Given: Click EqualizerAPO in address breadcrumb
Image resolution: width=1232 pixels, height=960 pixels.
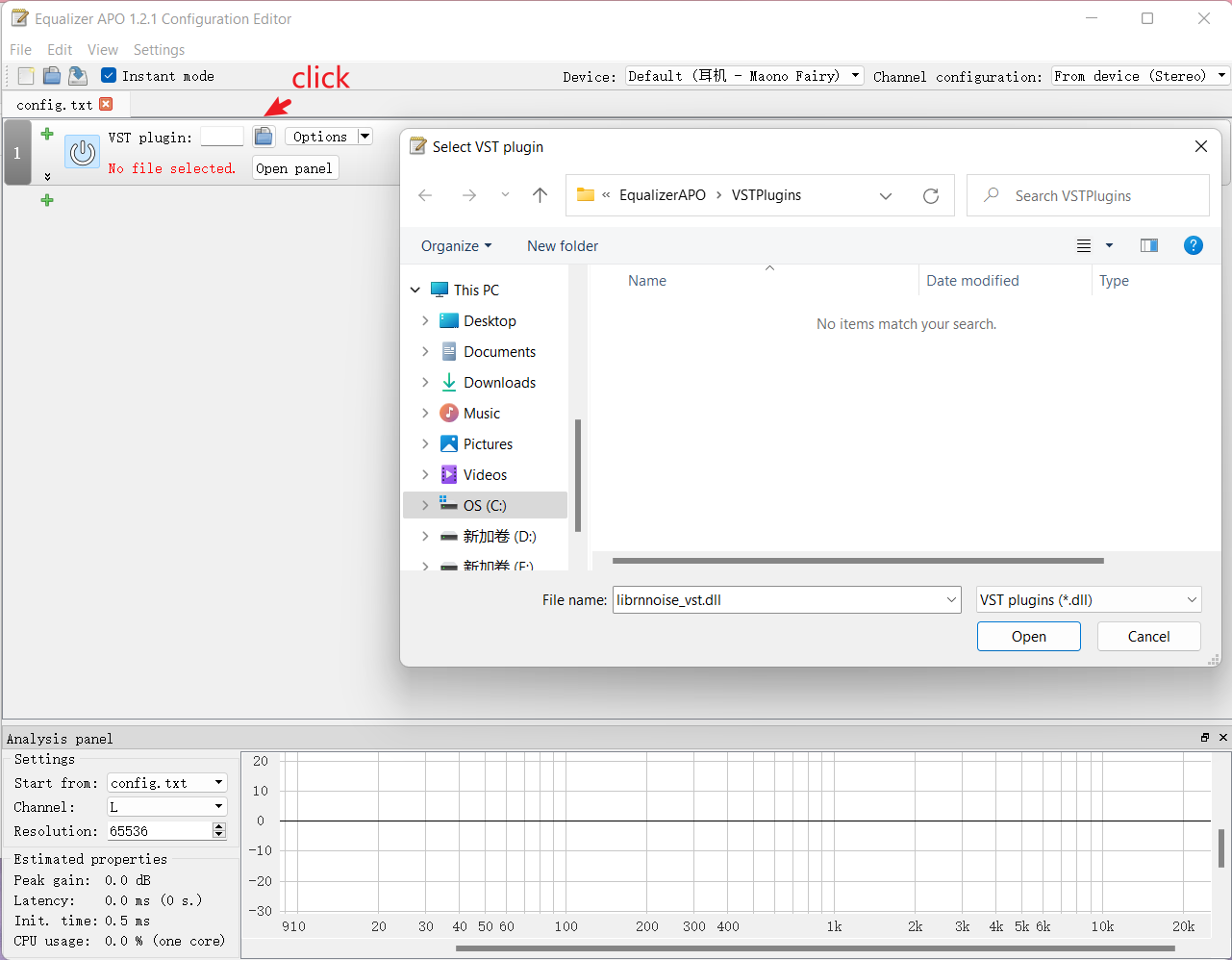Looking at the screenshot, I should click(662, 195).
